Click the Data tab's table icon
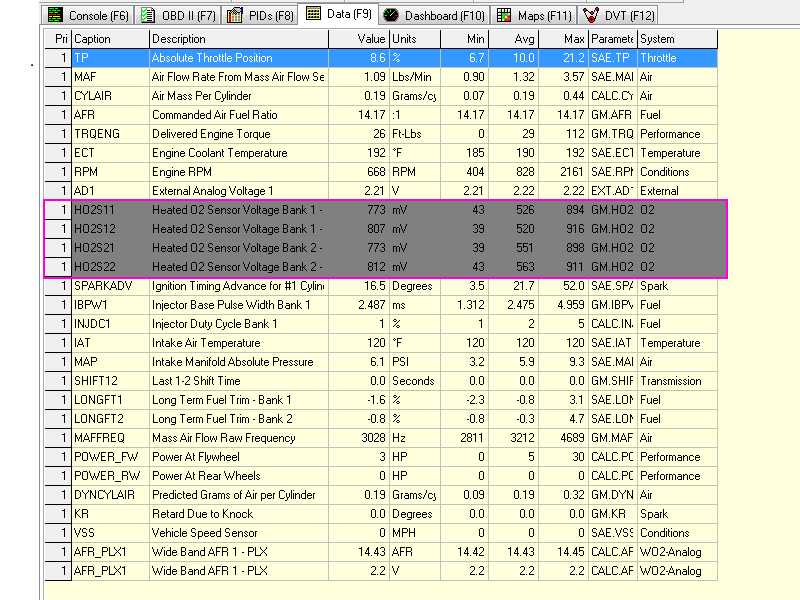This screenshot has width=800, height=600. (x=313, y=14)
